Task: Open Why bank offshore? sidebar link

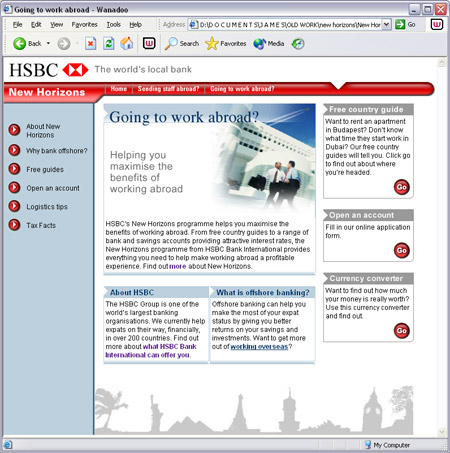Action: [57, 151]
